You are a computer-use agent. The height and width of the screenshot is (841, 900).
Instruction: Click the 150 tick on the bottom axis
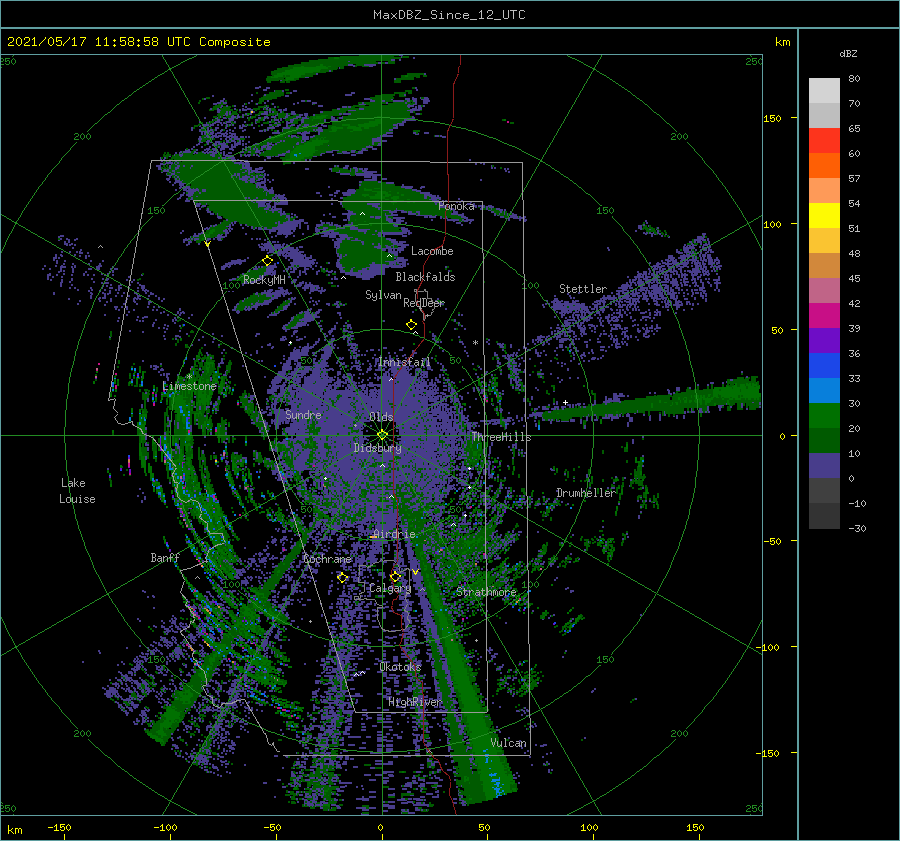click(x=695, y=827)
